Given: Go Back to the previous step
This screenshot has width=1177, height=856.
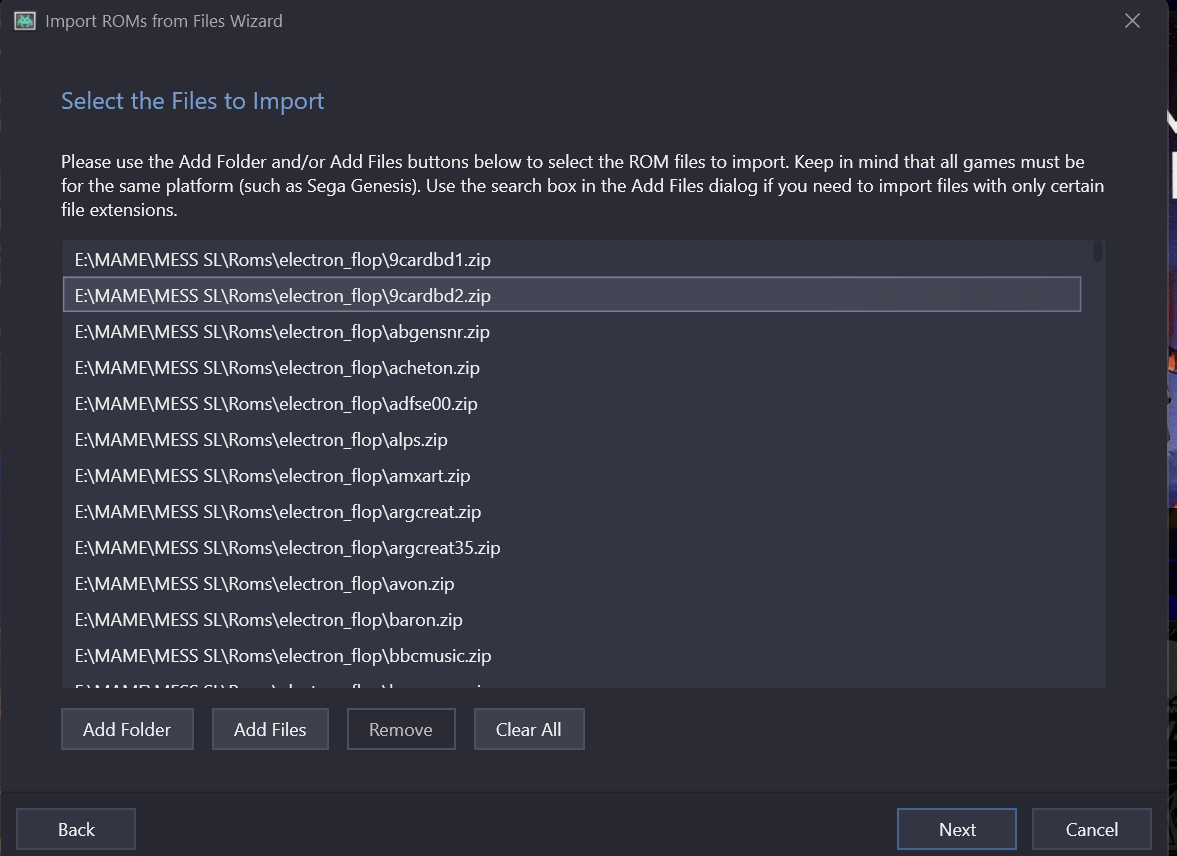Looking at the screenshot, I should 76,829.
